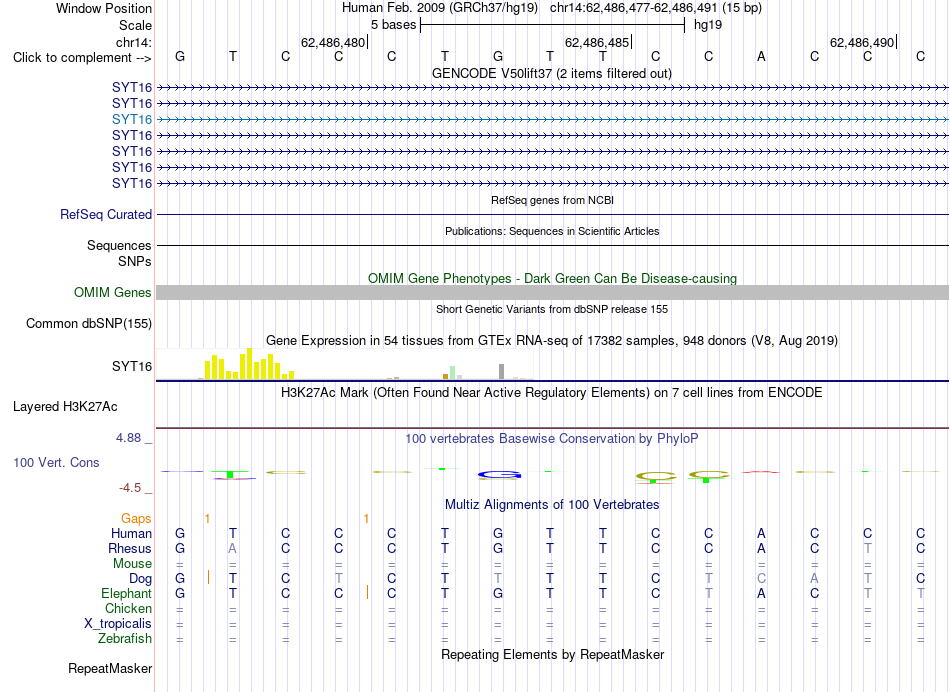
Task: Click SYT16 label beside GTEx bar chart
Action: [131, 367]
